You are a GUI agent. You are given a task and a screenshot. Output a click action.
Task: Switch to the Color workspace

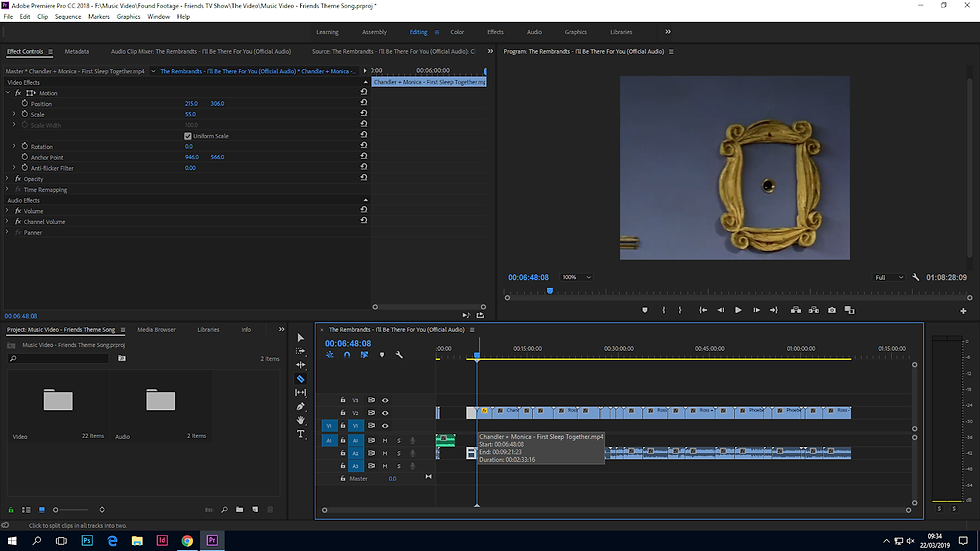(458, 32)
